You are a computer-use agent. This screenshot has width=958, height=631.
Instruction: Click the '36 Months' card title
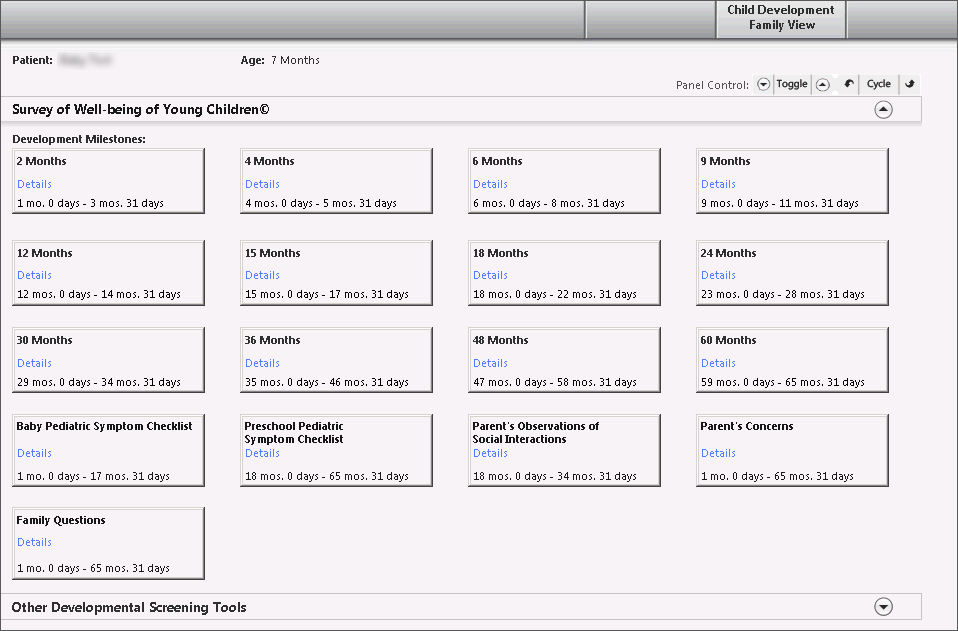coord(272,340)
